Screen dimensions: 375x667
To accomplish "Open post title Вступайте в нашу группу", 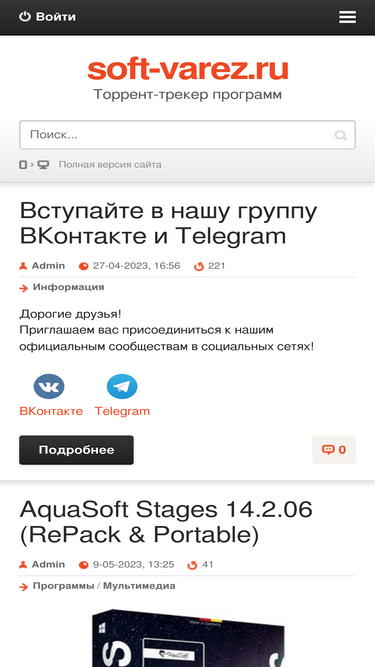I will (168, 223).
